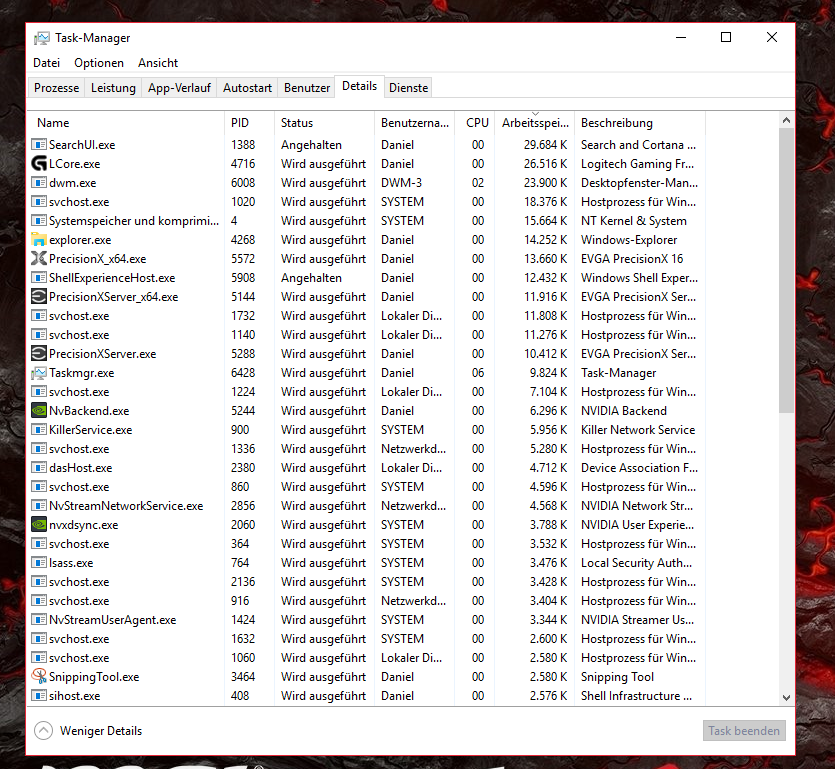Select the 'DWM-3' user name cell
The width and height of the screenshot is (835, 769).
(402, 183)
